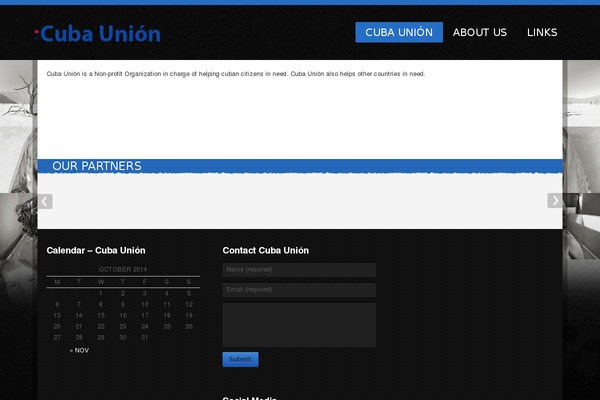The height and width of the screenshot is (400, 600).
Task: Click the Cuba Unión site logo
Action: click(x=98, y=33)
